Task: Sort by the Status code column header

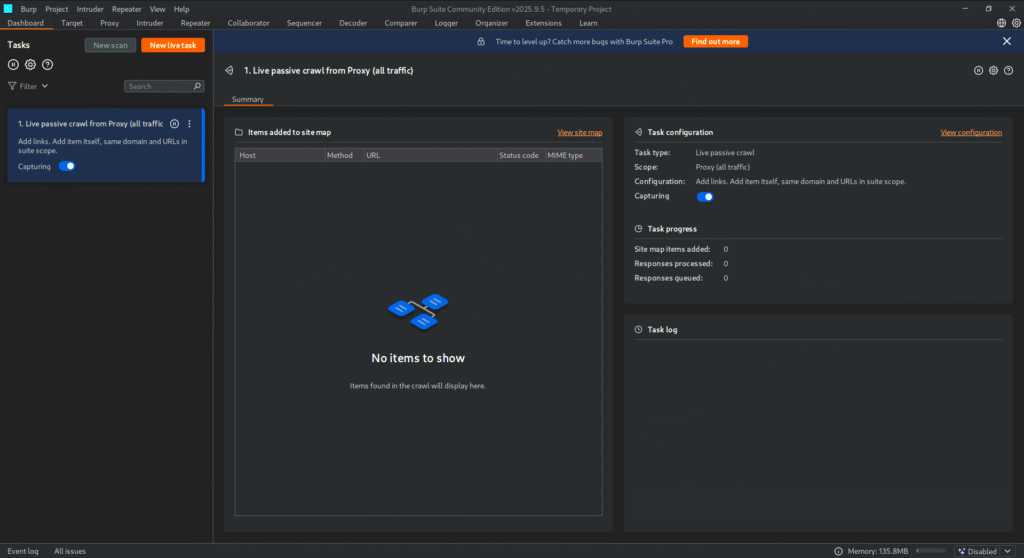Action: click(x=521, y=156)
